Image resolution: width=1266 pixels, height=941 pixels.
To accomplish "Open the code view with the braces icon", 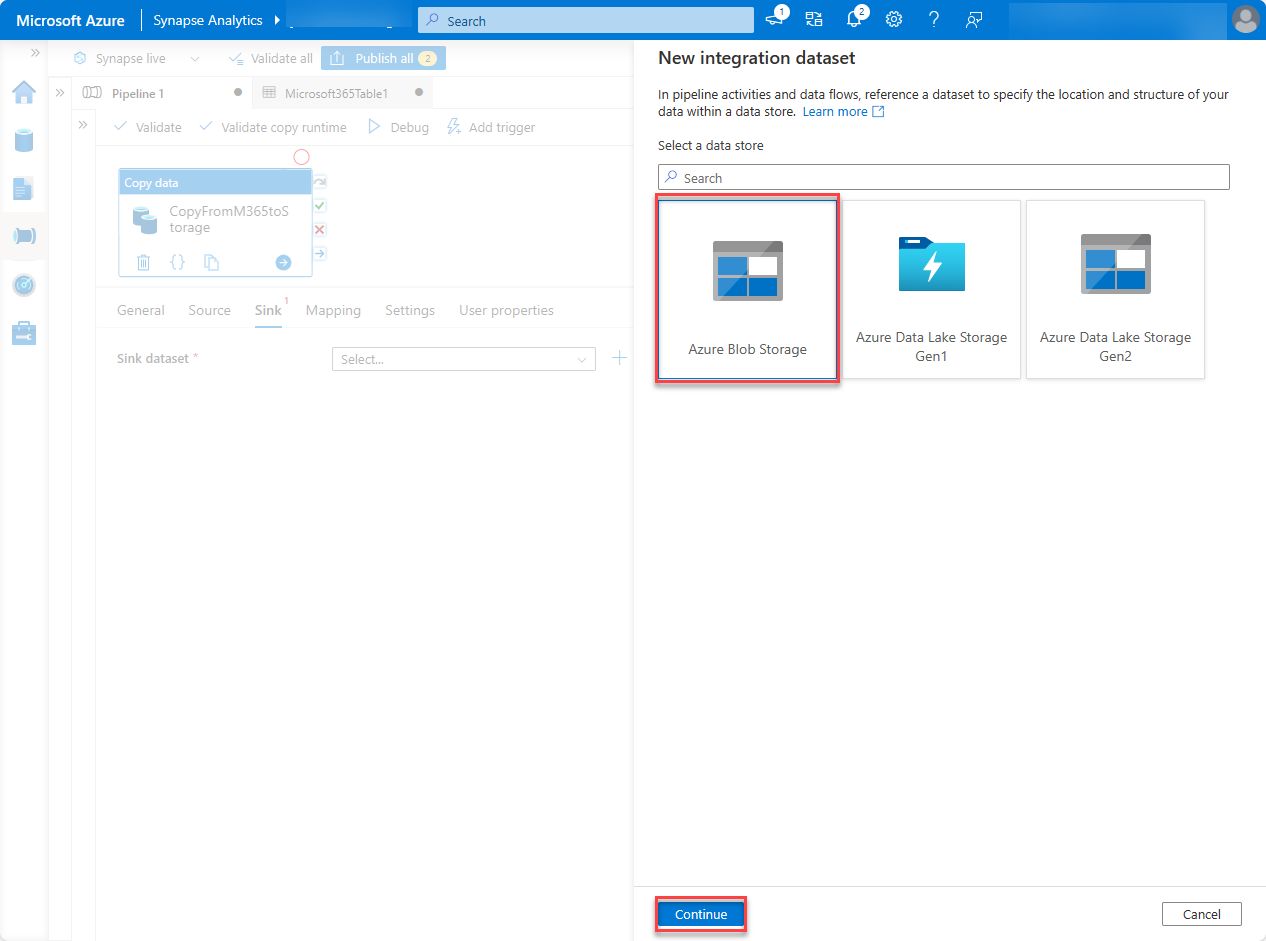I will click(177, 262).
